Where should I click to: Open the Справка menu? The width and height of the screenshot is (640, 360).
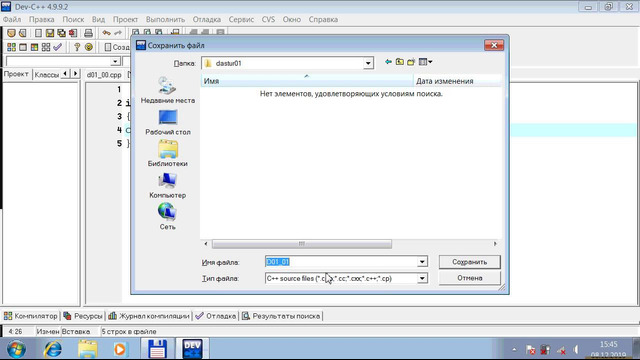pos(323,20)
